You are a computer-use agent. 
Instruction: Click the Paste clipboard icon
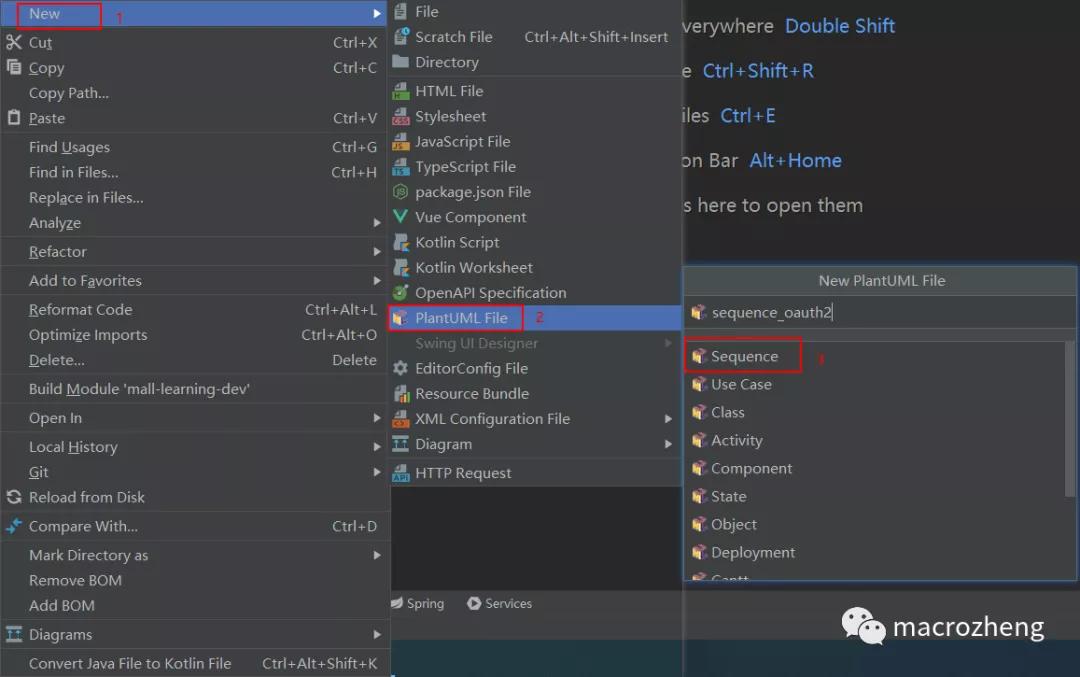point(14,117)
